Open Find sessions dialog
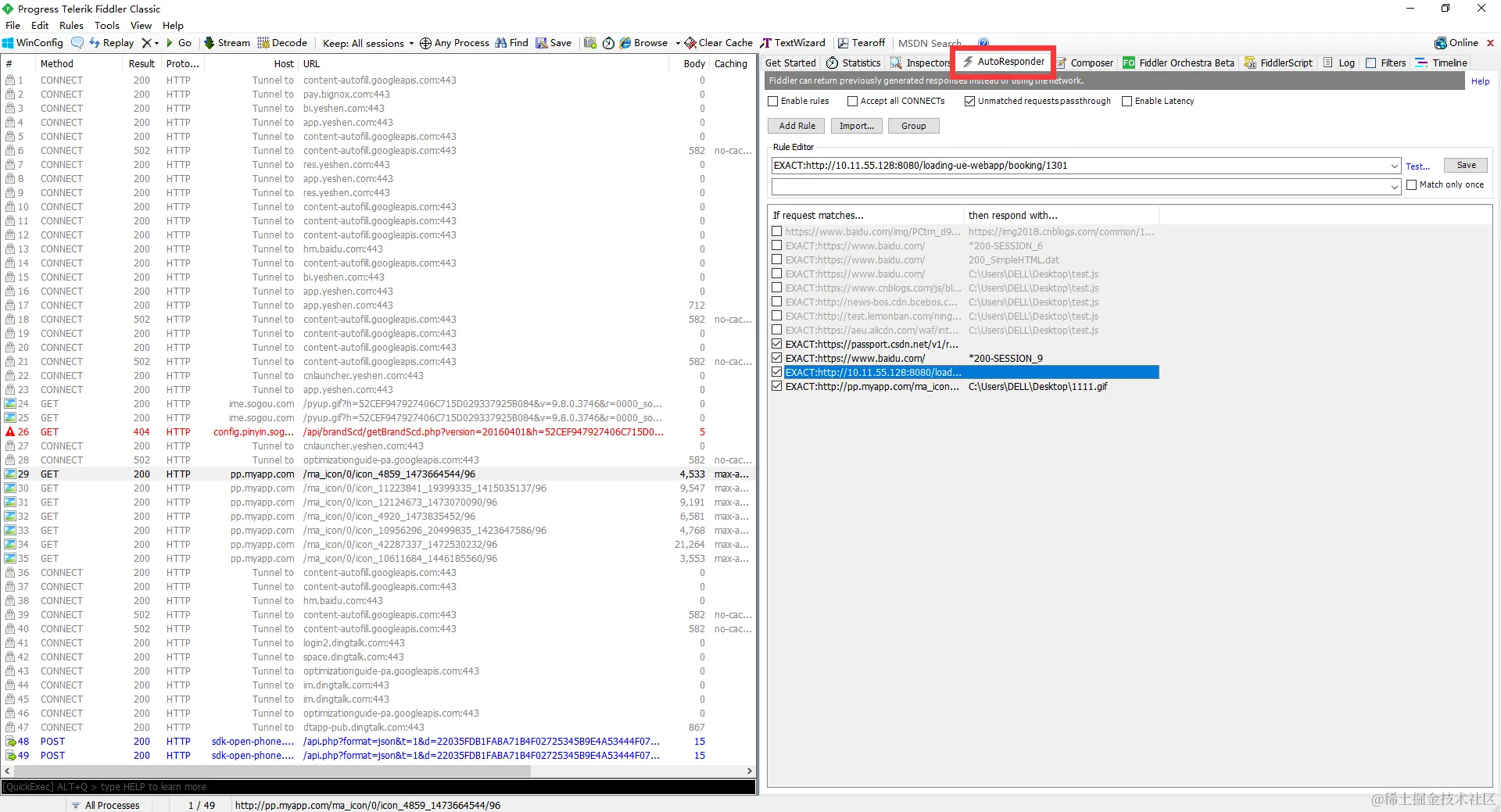The height and width of the screenshot is (812, 1501). click(512, 43)
